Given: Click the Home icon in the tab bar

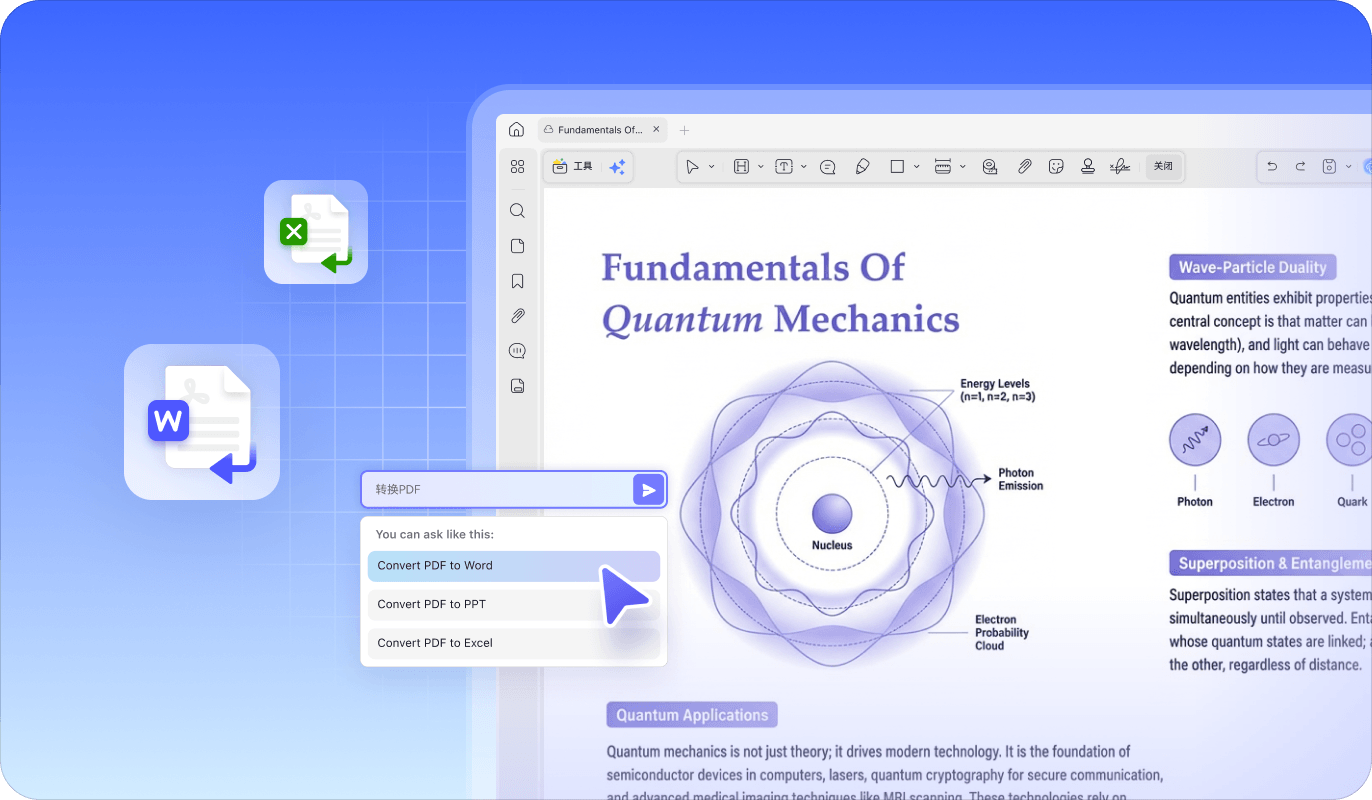Looking at the screenshot, I should coord(516,130).
